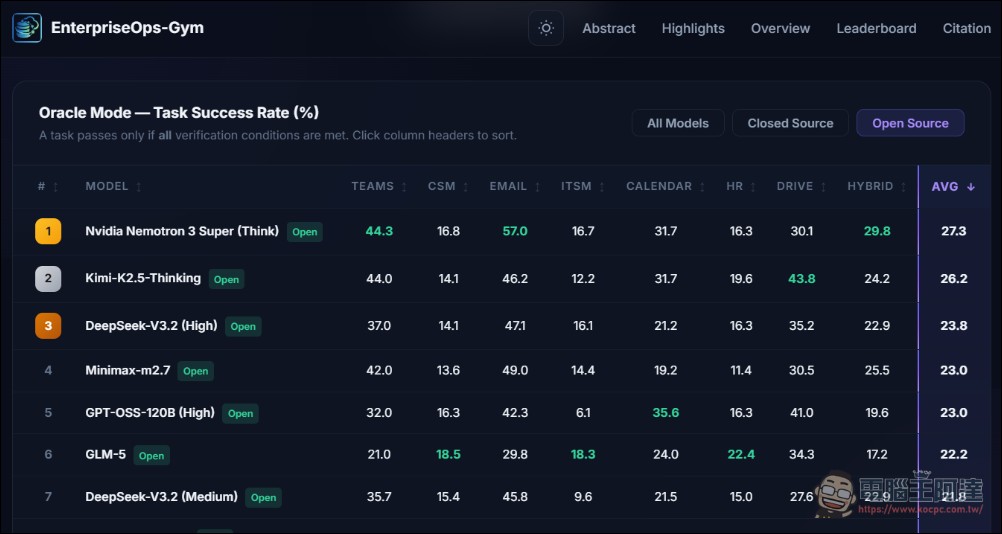
Task: Sort by ITSM column header
Action: (583, 187)
